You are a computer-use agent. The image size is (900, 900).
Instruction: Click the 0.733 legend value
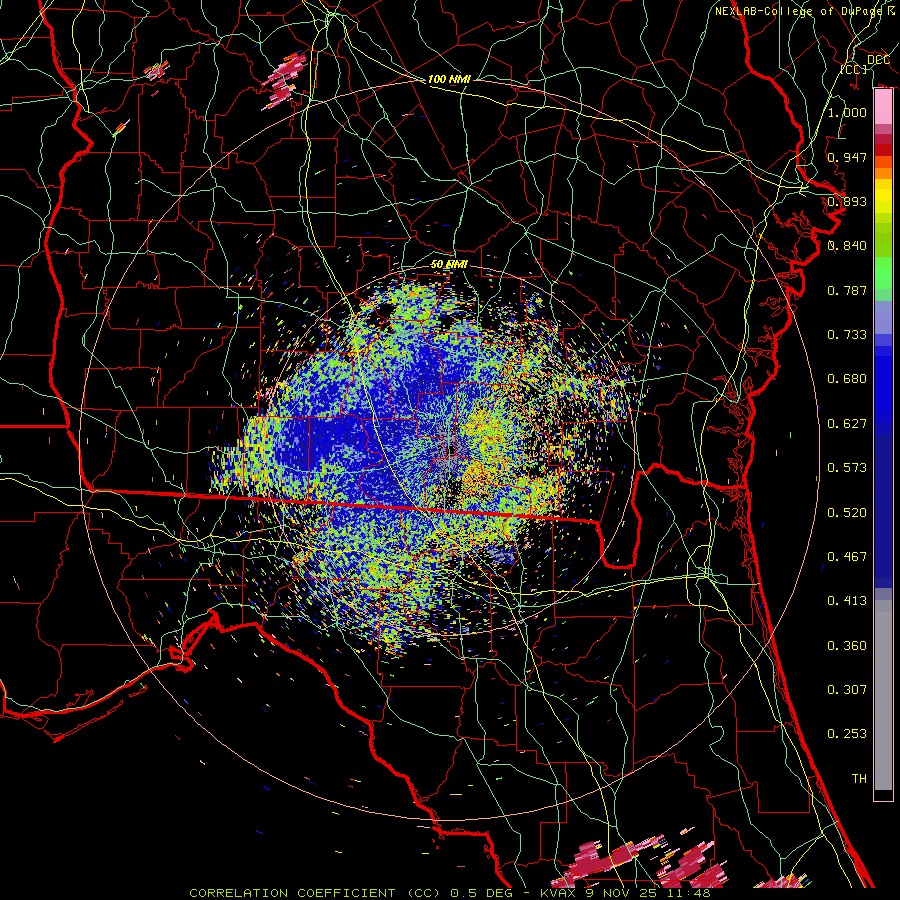point(847,335)
